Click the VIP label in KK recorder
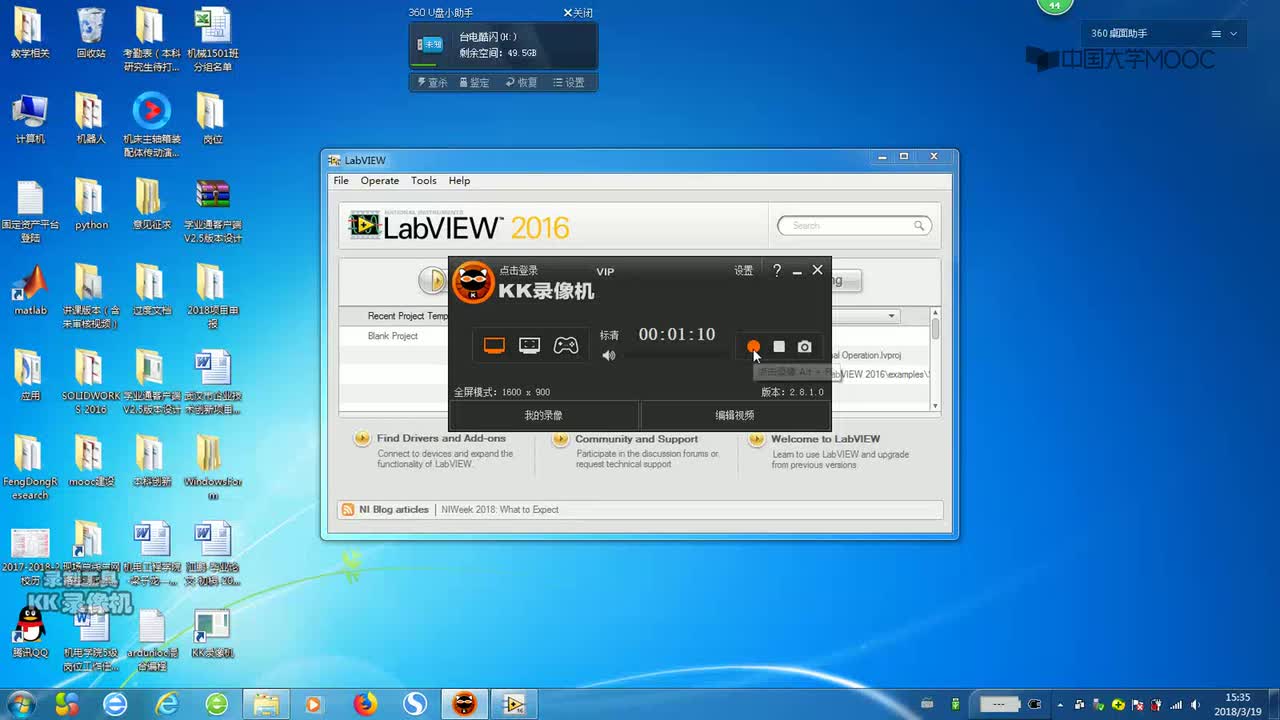 (605, 272)
